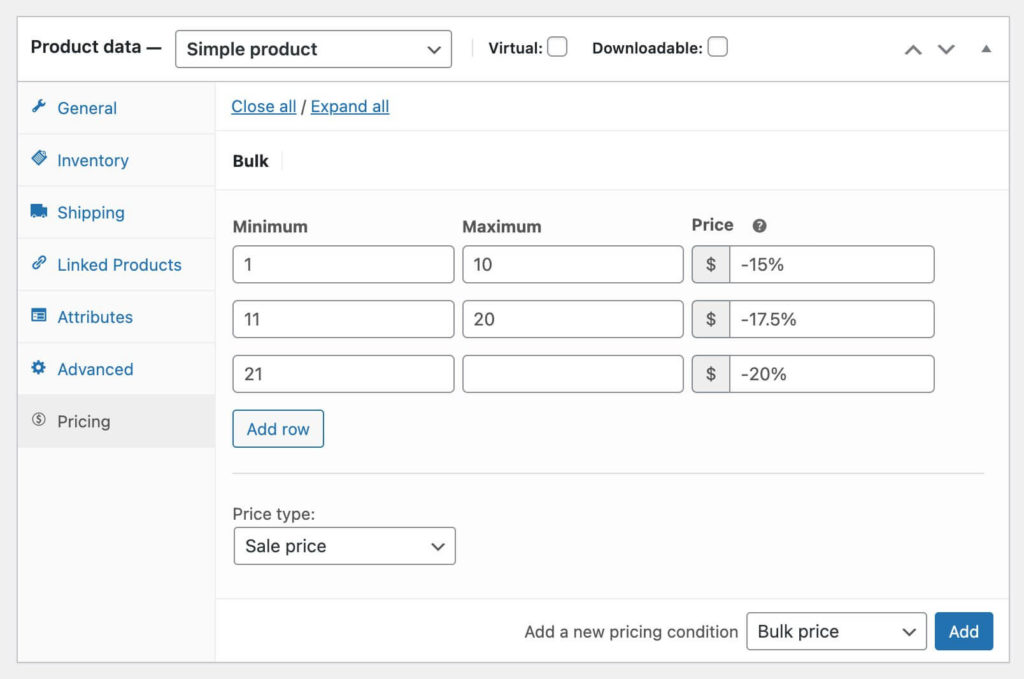The height and width of the screenshot is (679, 1024).
Task: Click the 'Price type:' label
Action: 274,514
